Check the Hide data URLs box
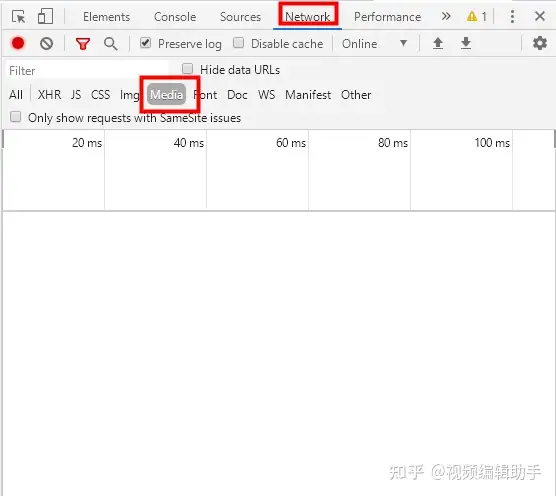 [x=188, y=68]
